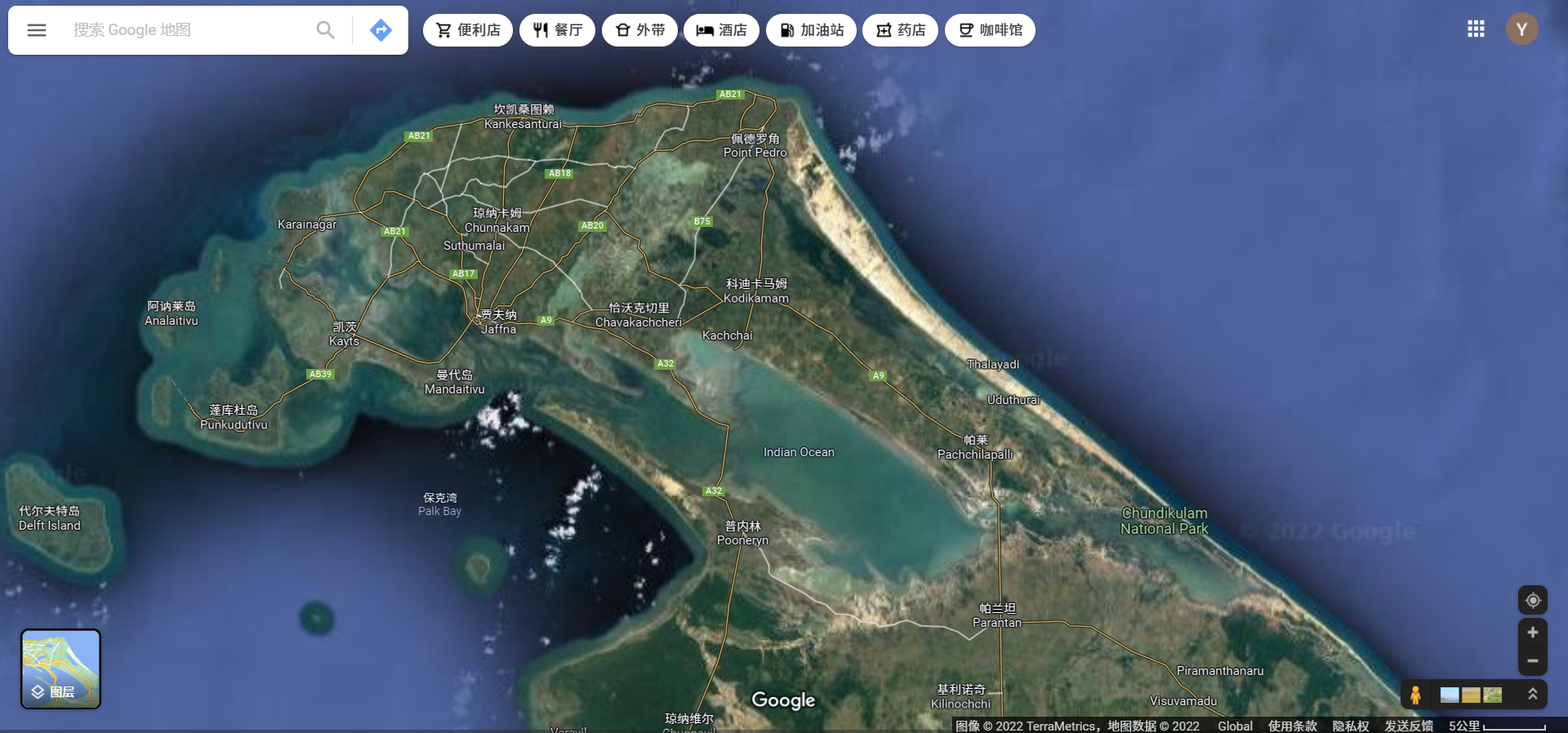Screen dimensions: 1568x733
Task: Filter map by 酒店 category chip
Action: (721, 30)
